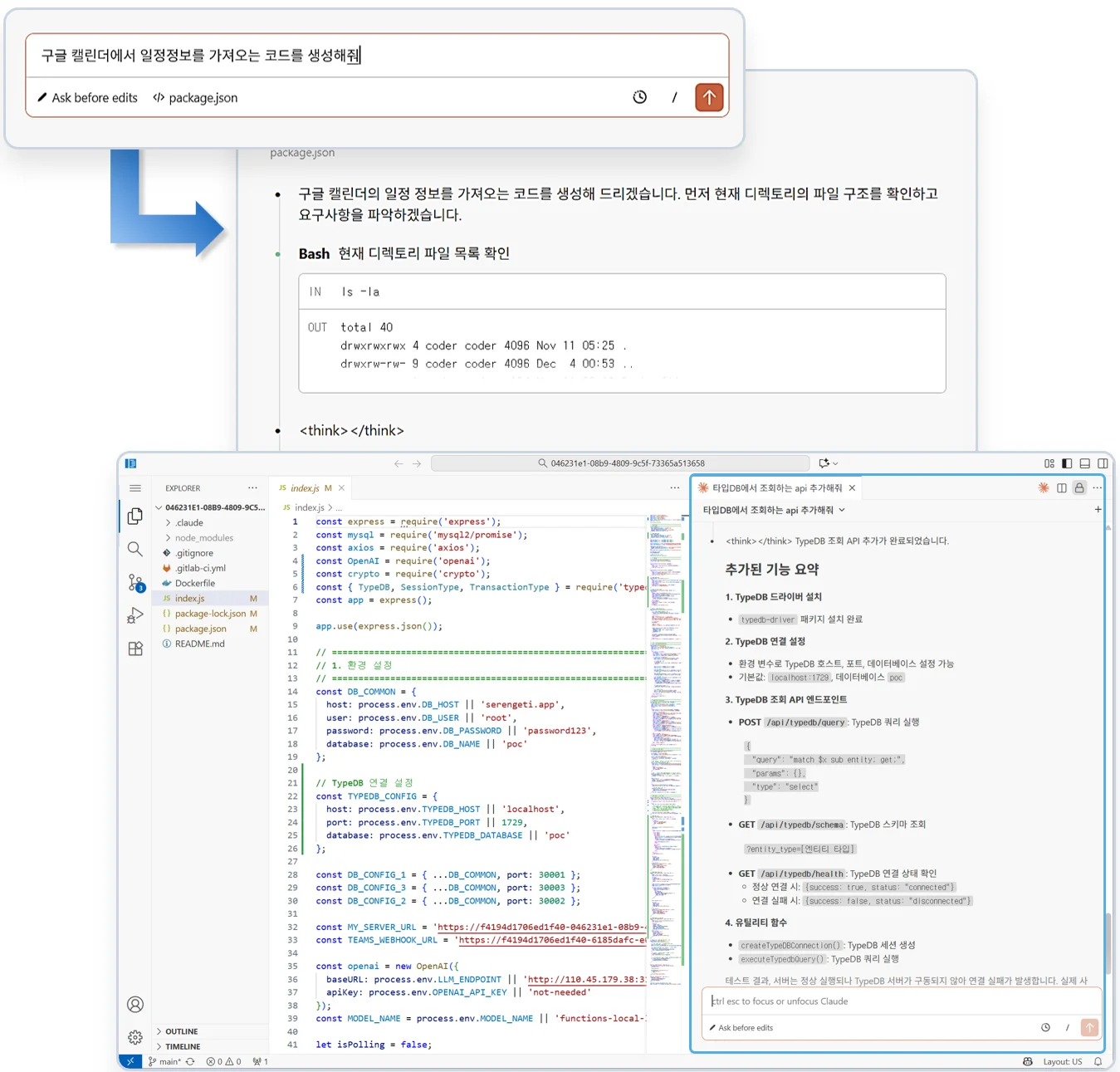Toggle the primary side bar layout button
The image size is (1120, 1072).
[x=1067, y=463]
